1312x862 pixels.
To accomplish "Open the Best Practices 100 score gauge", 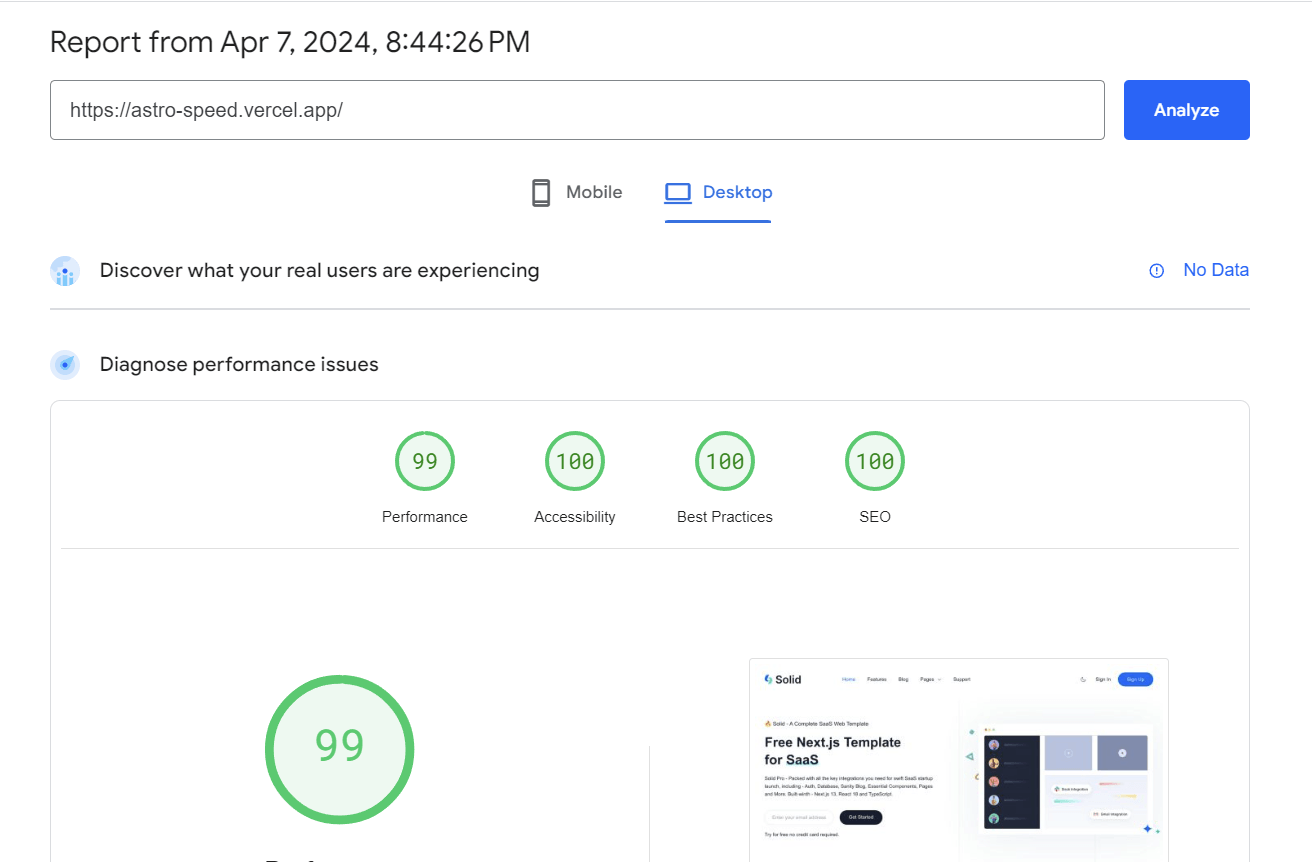I will click(725, 461).
